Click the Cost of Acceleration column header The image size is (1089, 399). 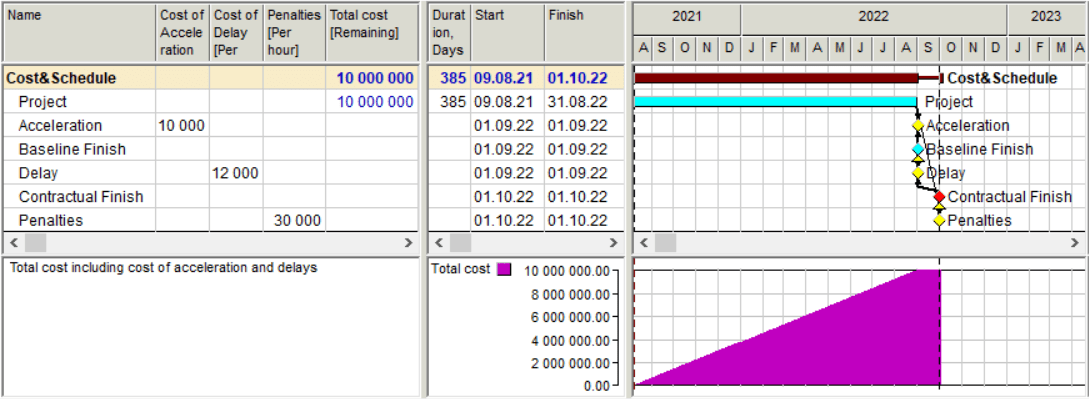click(183, 33)
